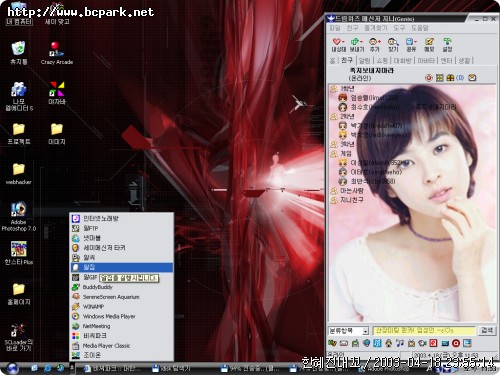The width and height of the screenshot is (500, 375).
Task: Click the music notes icon in Genie bottom bar
Action: [400, 343]
